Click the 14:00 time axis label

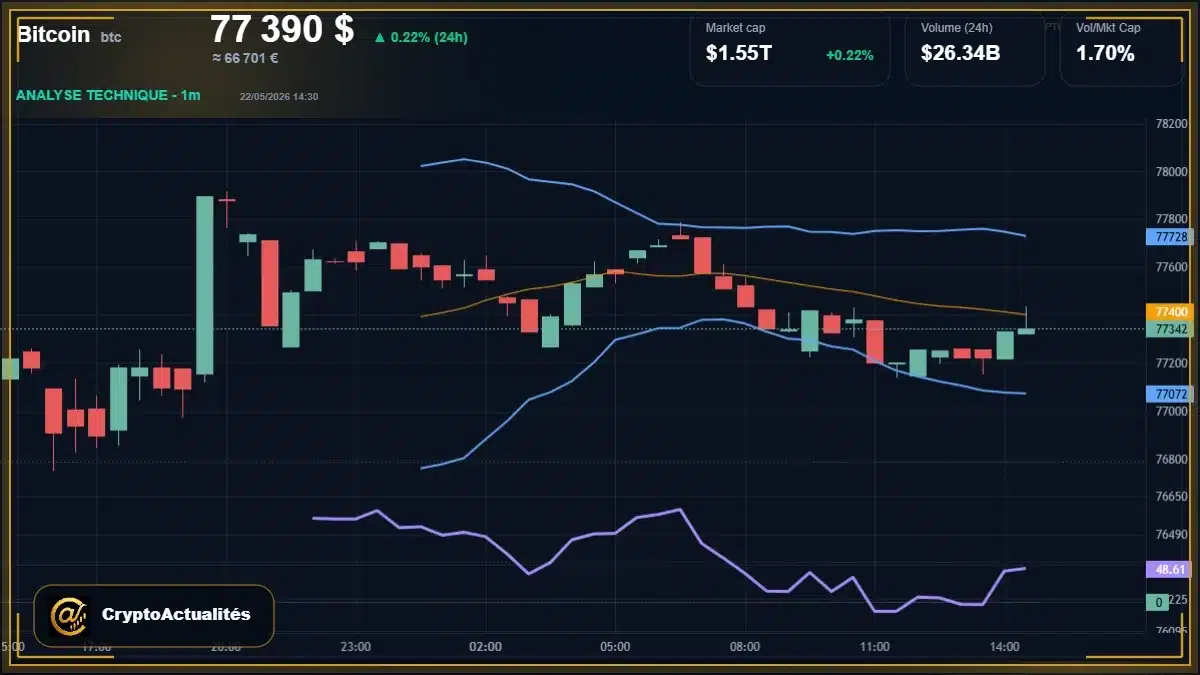(1004, 647)
